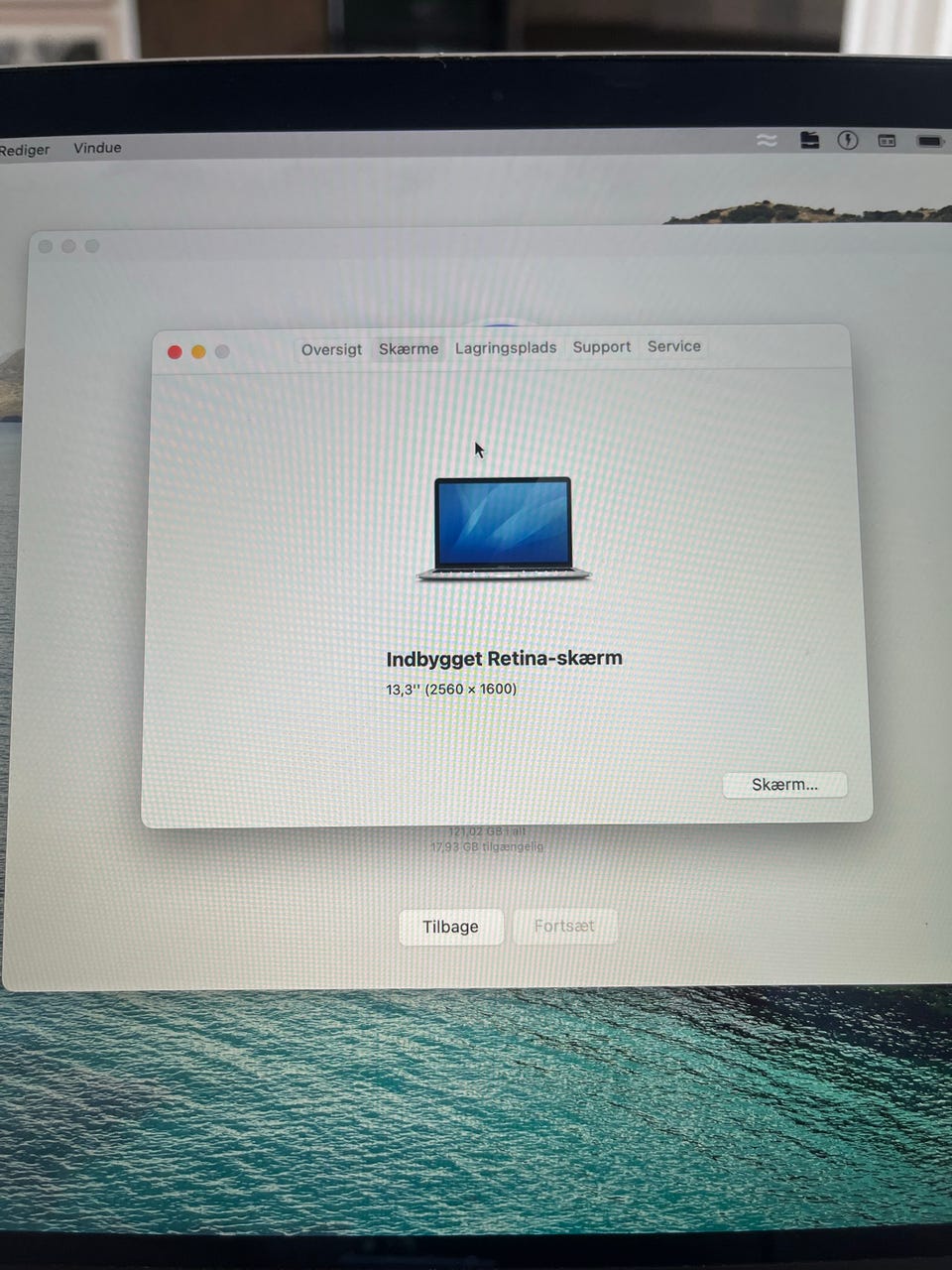Open the folder-shaped menu bar icon
The width and height of the screenshot is (952, 1270).
click(x=810, y=140)
